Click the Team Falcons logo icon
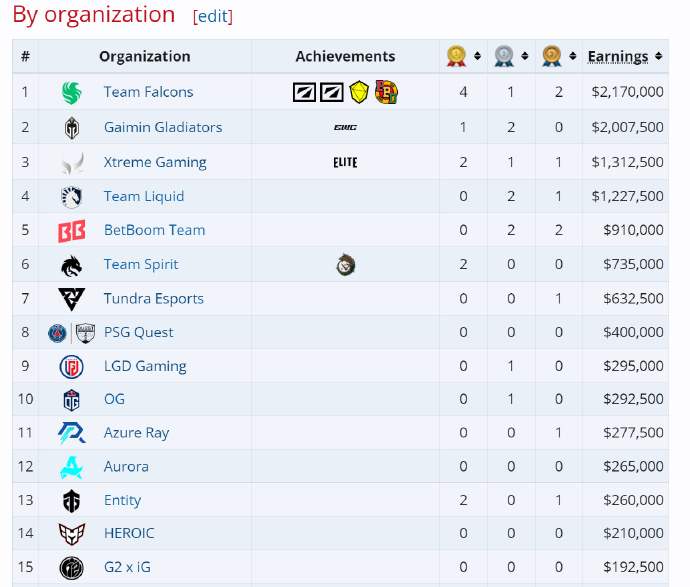This screenshot has width=690, height=587. tap(72, 92)
